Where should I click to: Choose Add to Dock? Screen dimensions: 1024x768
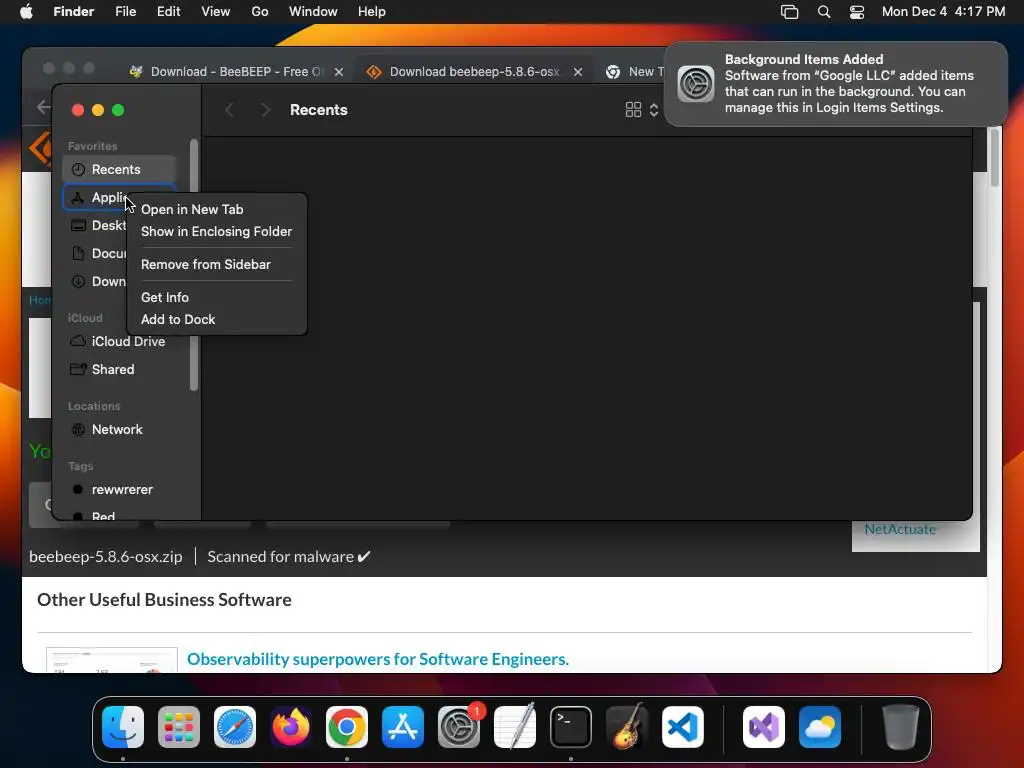tap(178, 319)
